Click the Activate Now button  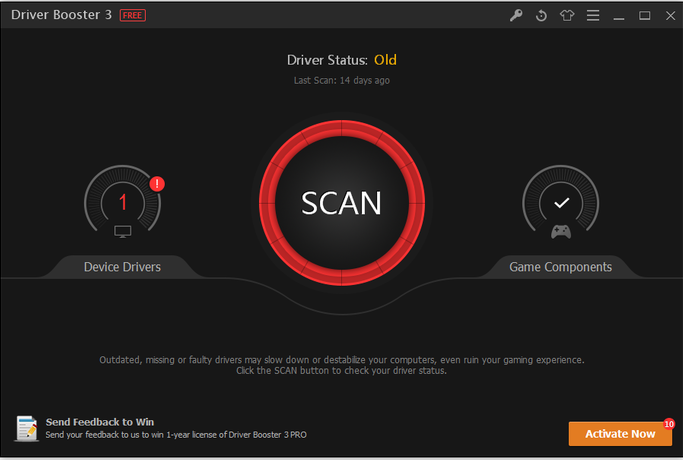click(620, 434)
